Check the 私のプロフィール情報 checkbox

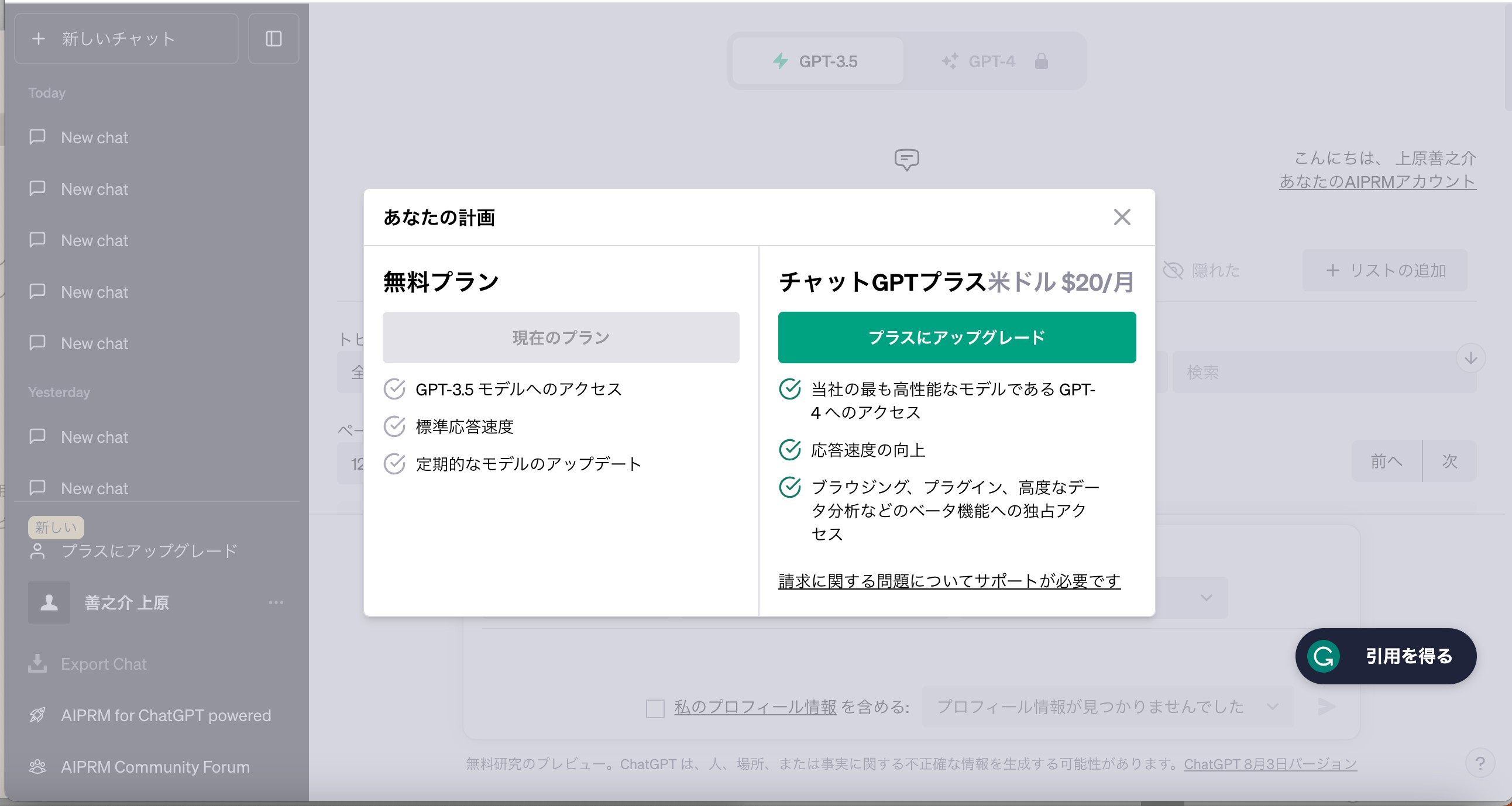(x=654, y=708)
